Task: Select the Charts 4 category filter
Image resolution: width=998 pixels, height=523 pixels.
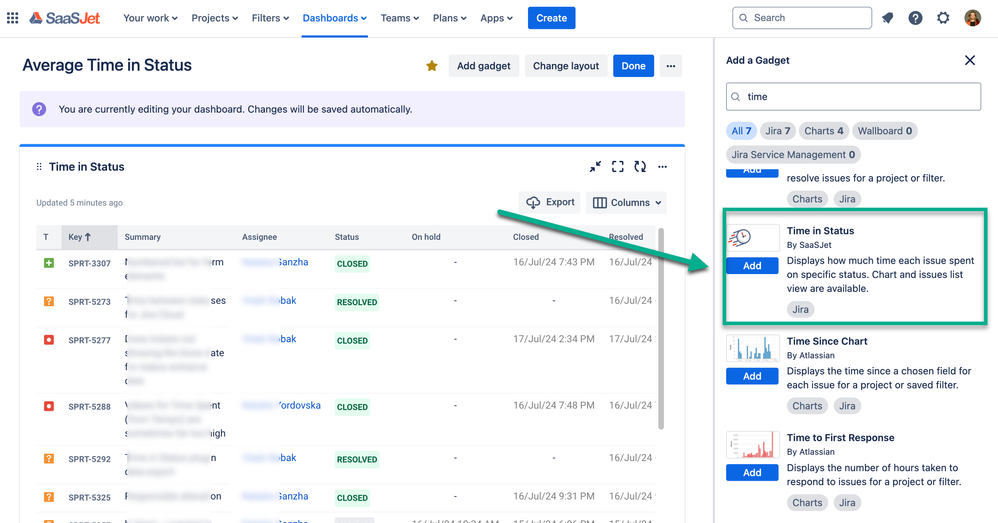Action: click(x=824, y=131)
